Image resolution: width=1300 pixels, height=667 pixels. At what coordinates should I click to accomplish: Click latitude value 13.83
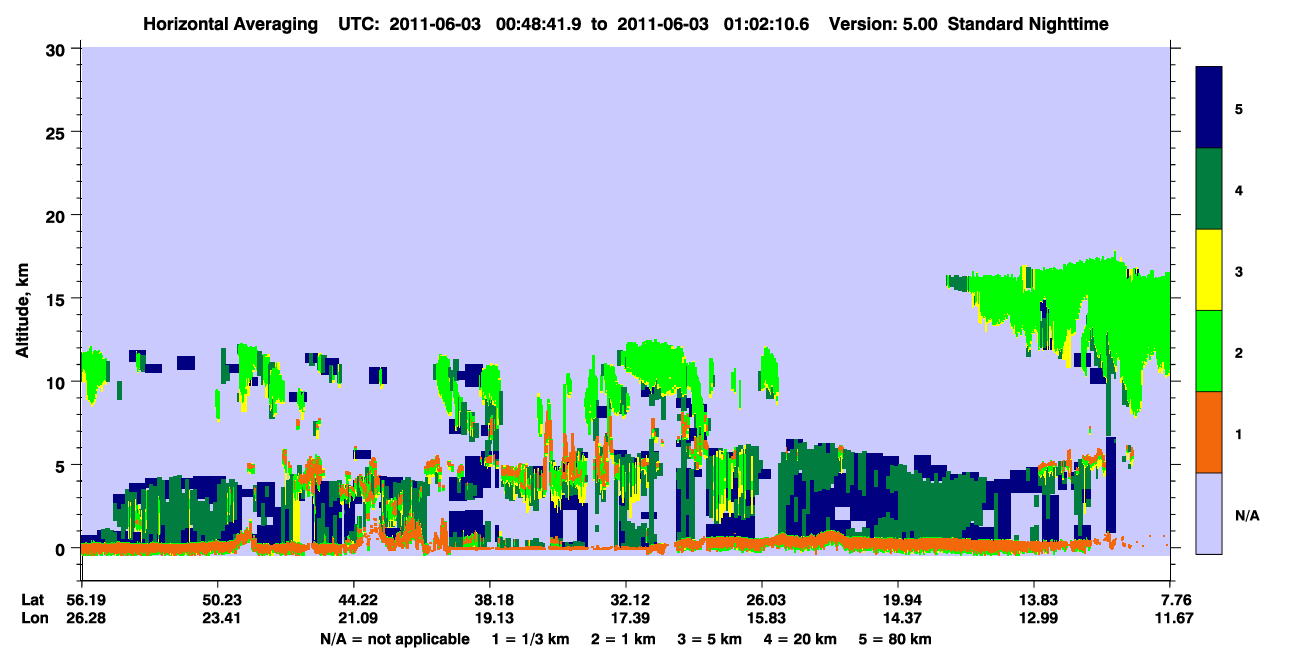point(1034,600)
